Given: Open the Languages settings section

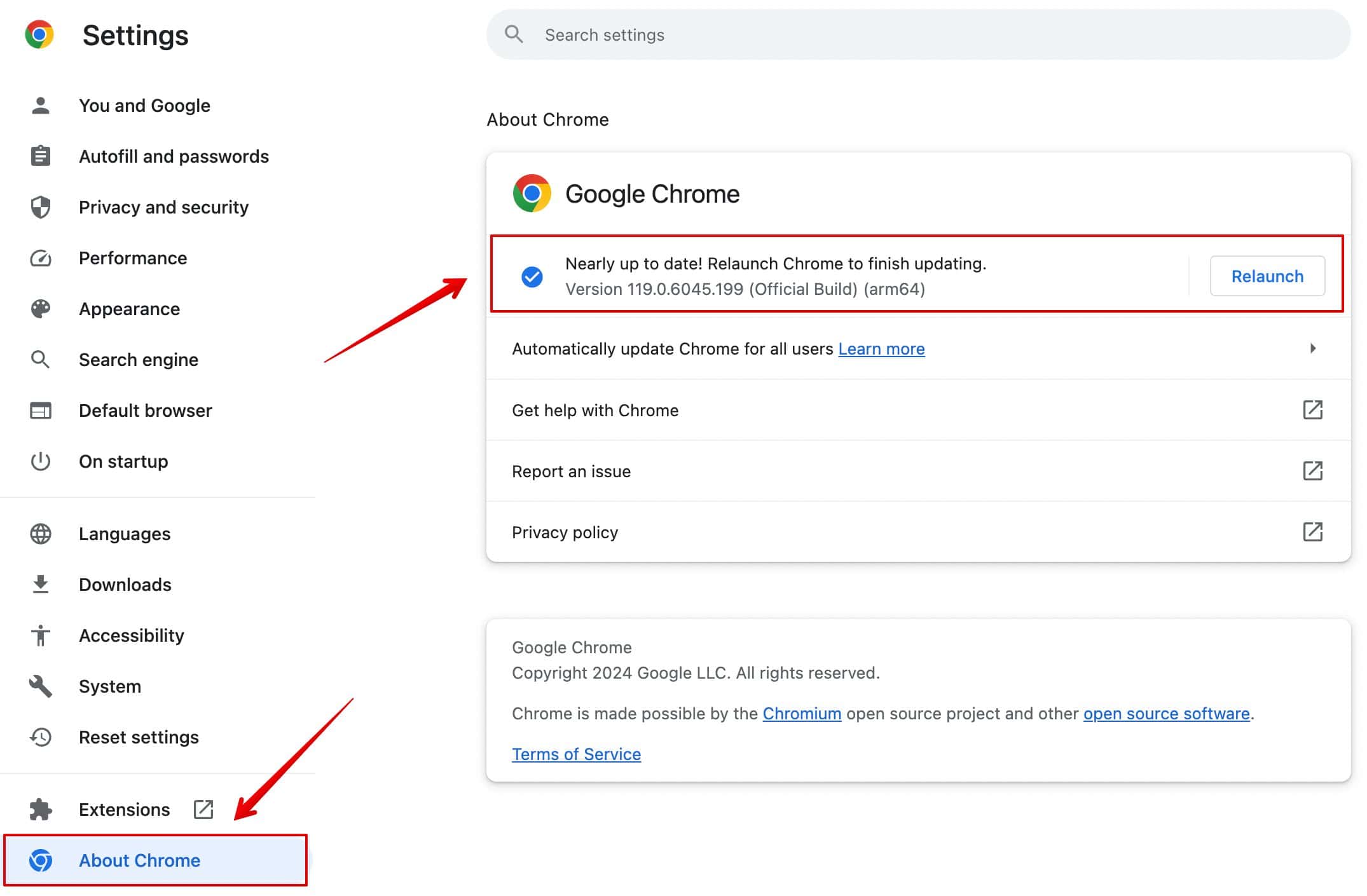Looking at the screenshot, I should pyautogui.click(x=125, y=534).
